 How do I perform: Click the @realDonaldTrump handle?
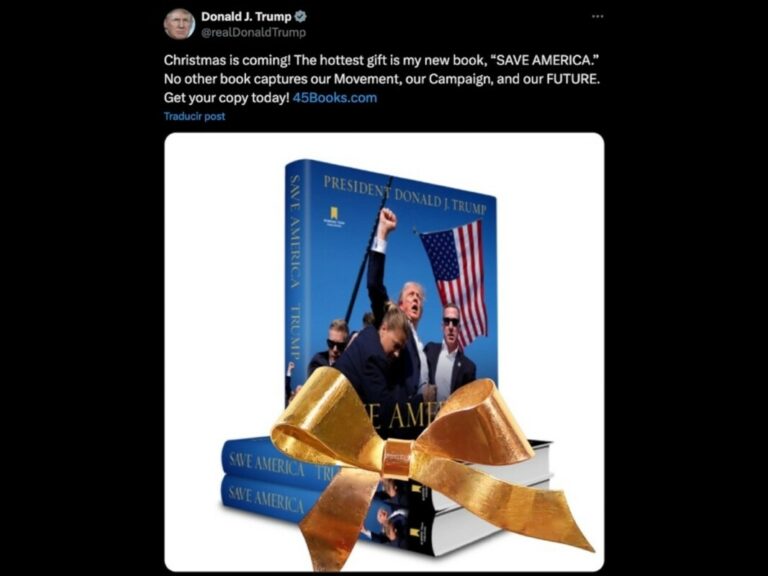pyautogui.click(x=254, y=32)
